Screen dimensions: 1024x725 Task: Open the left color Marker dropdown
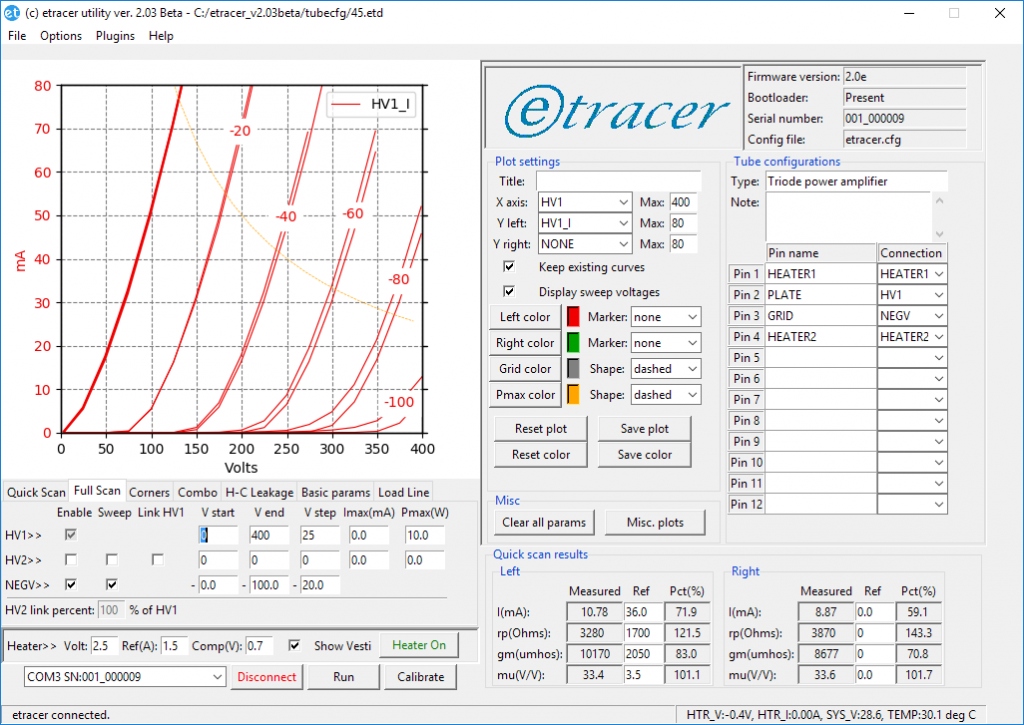point(665,317)
